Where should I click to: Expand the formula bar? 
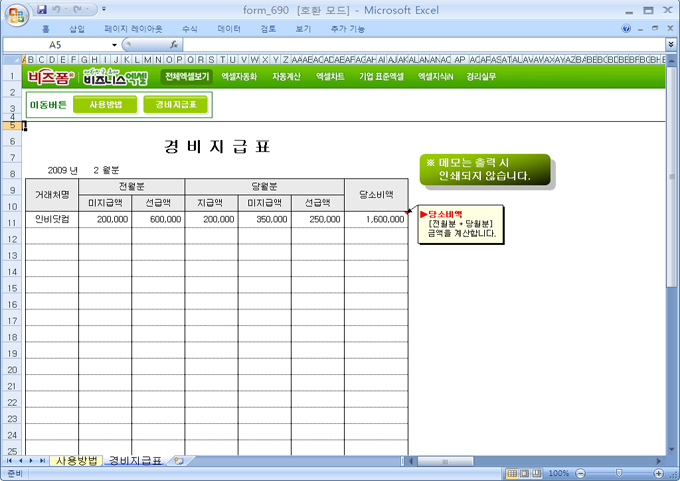pyautogui.click(x=670, y=45)
